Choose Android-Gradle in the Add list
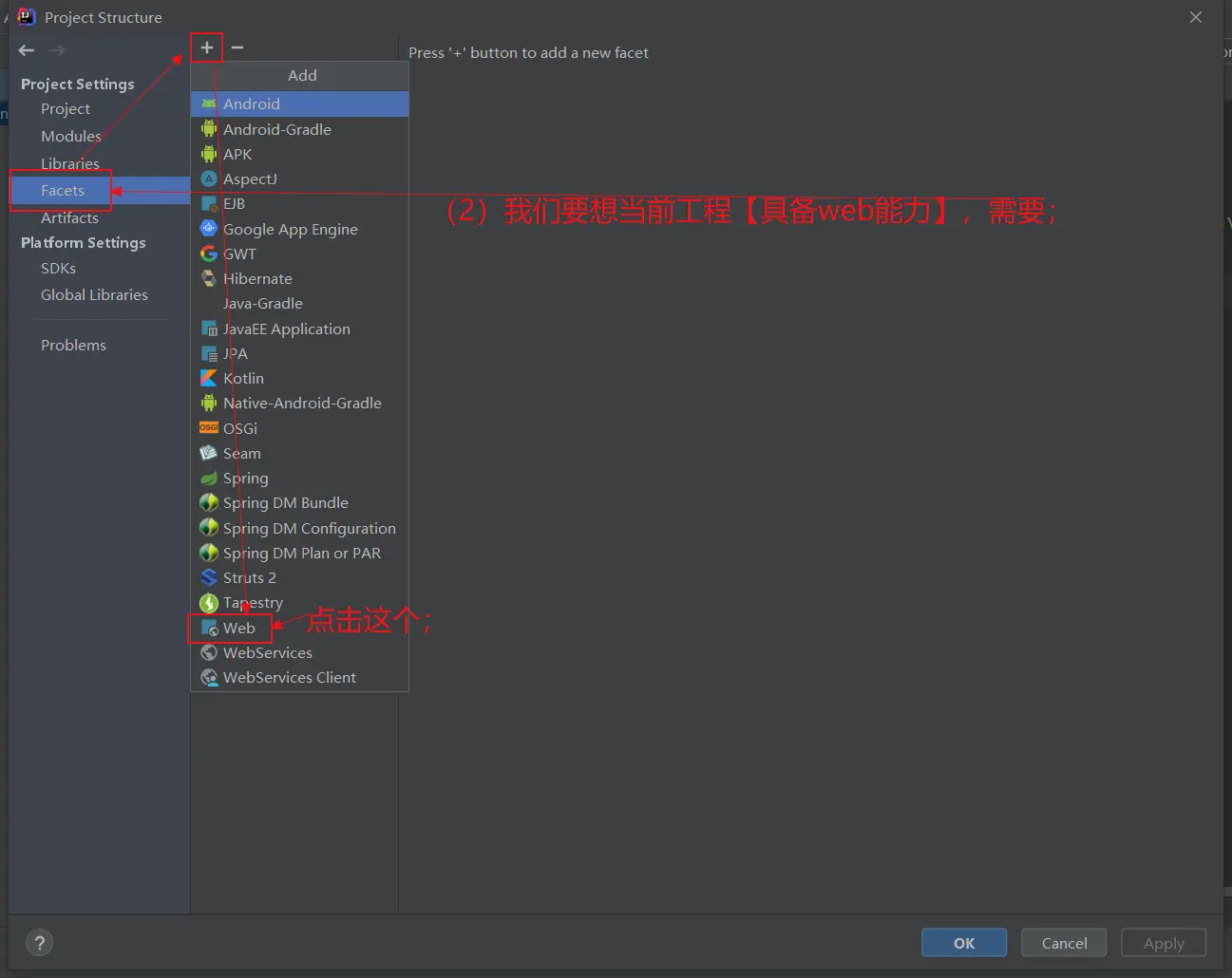This screenshot has width=1232, height=978. 300,128
